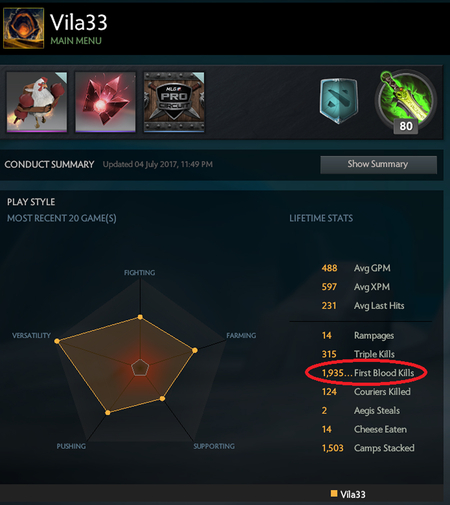450x505 pixels.
Task: Click the Camps Stacked stat entry
Action: [368, 448]
